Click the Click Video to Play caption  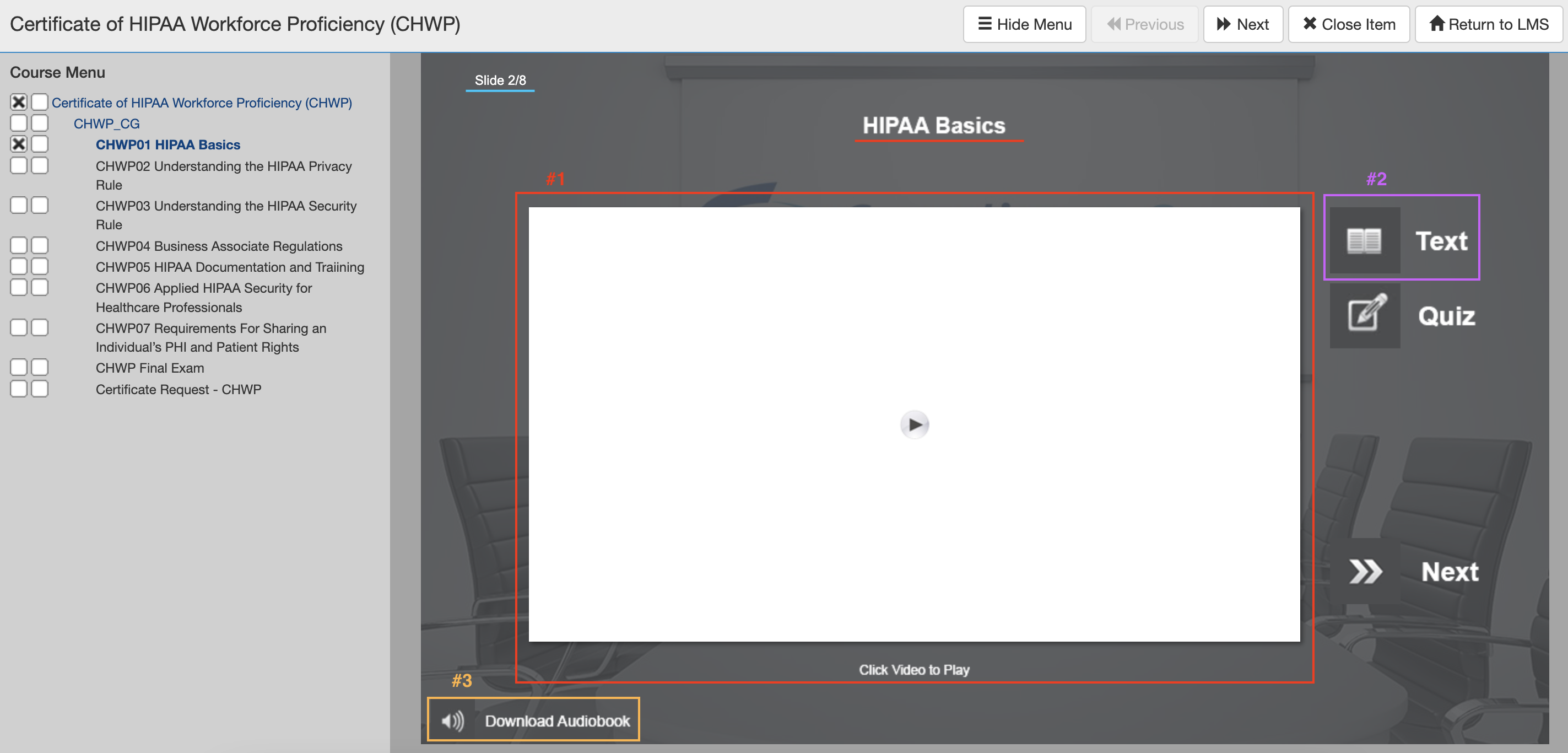(x=914, y=670)
